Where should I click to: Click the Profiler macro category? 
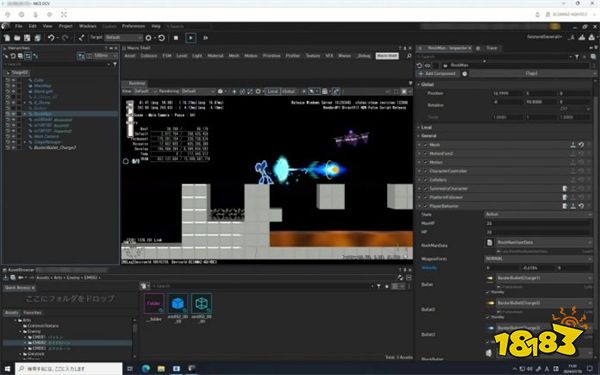click(293, 56)
